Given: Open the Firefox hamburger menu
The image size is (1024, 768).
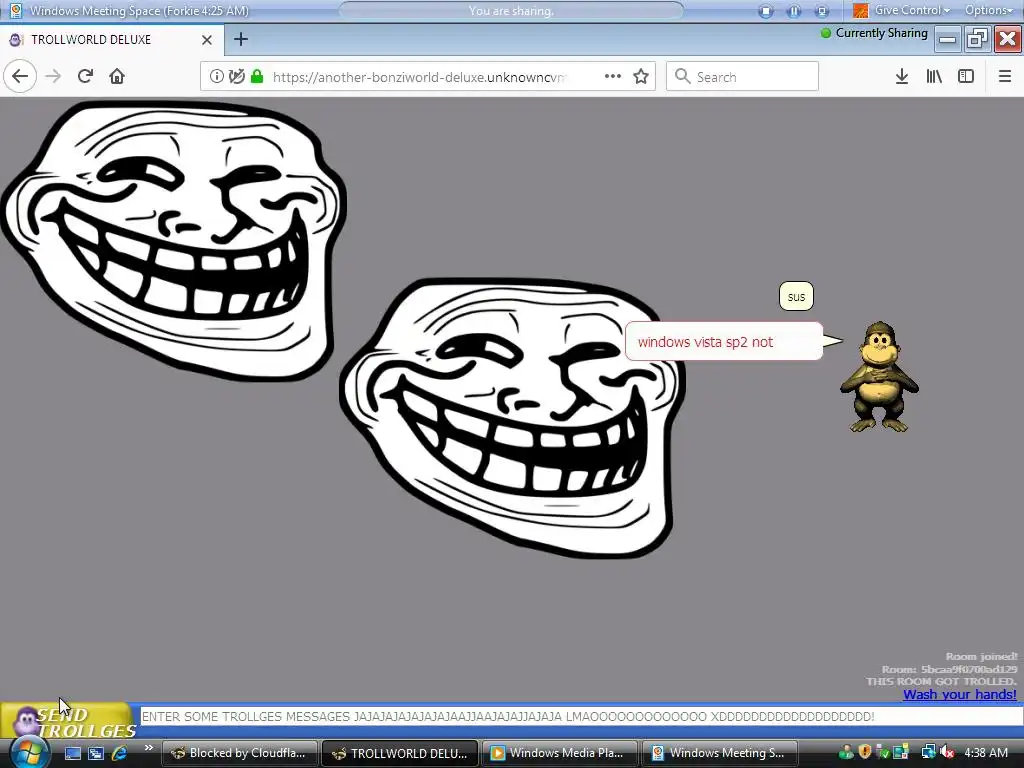Looking at the screenshot, I should tap(1004, 76).
